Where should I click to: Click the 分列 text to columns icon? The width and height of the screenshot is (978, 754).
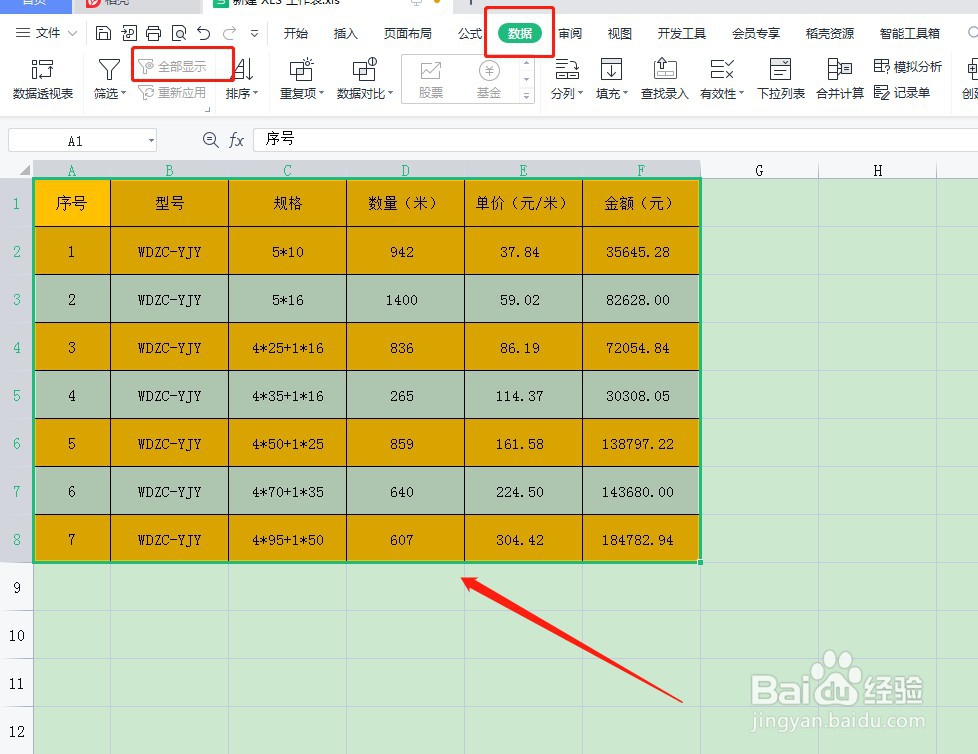(567, 69)
